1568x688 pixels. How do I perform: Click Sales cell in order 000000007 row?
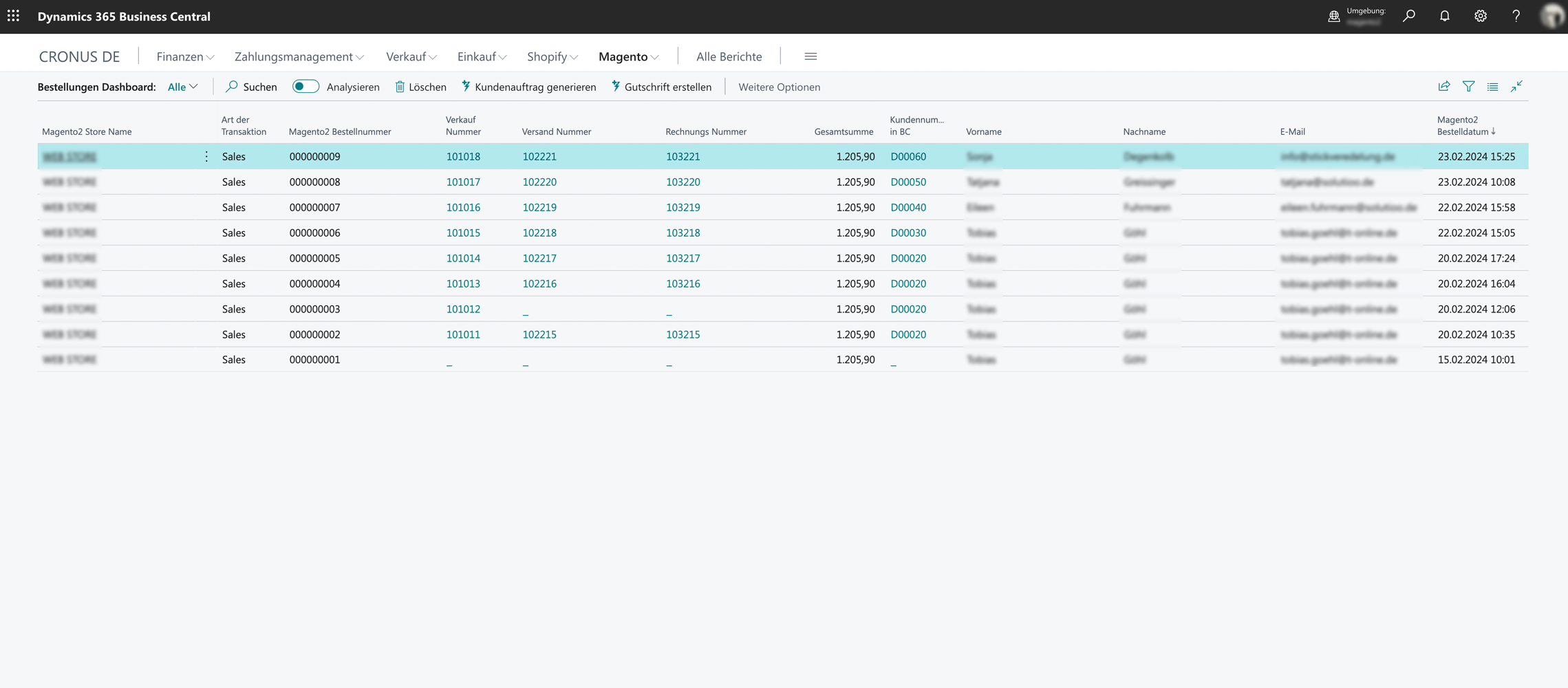pyautogui.click(x=233, y=208)
